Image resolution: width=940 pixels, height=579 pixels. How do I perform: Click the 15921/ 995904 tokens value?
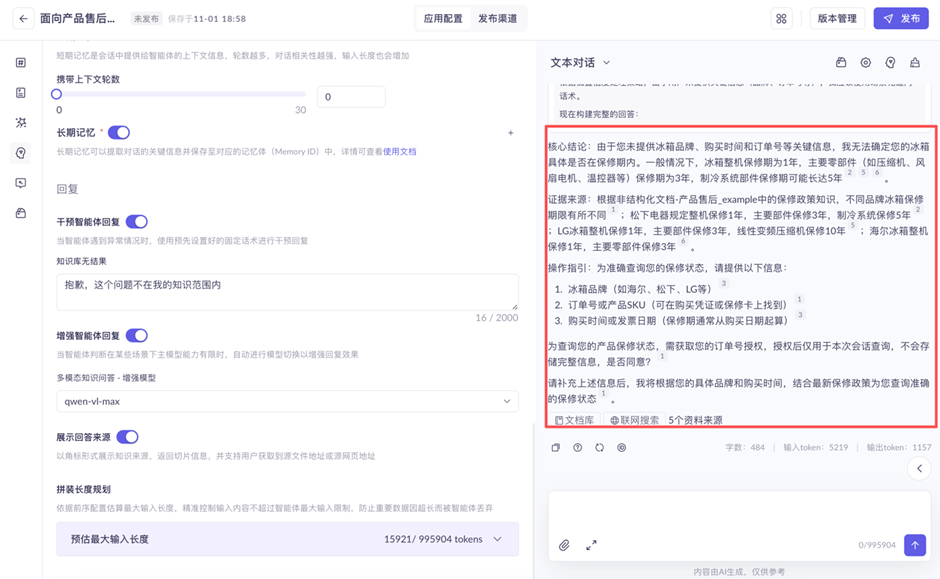(433, 539)
